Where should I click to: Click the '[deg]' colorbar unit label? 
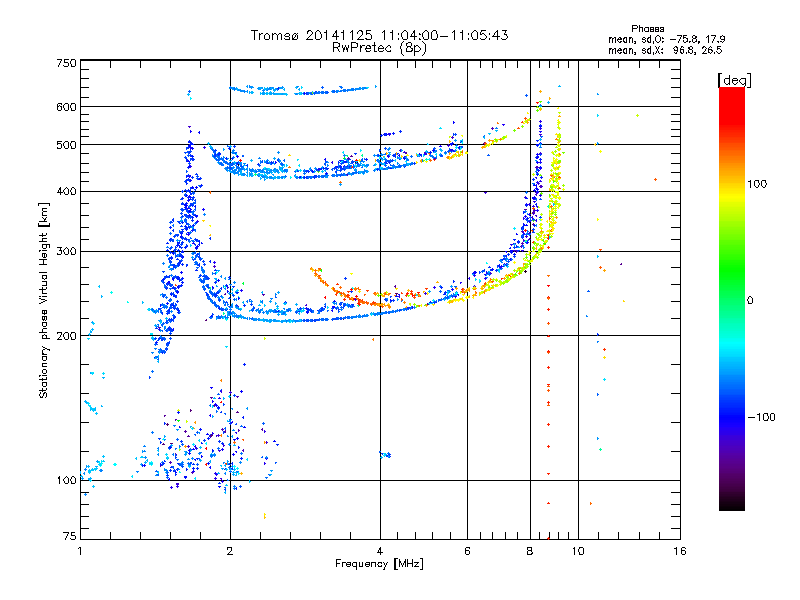[734, 80]
